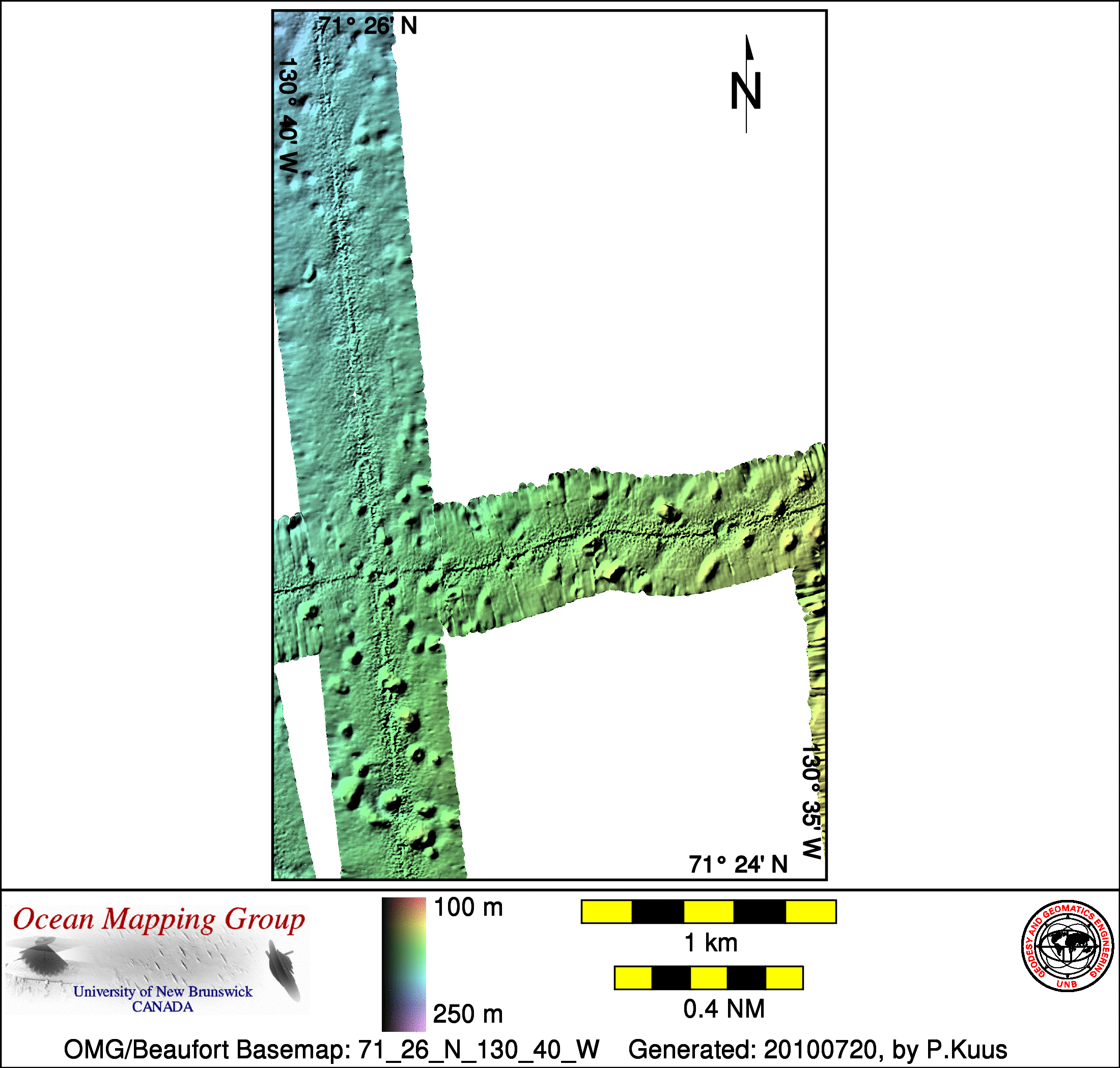Click the 130° 40' W longitude label
This screenshot has height=1068, width=1120.
click(x=289, y=116)
